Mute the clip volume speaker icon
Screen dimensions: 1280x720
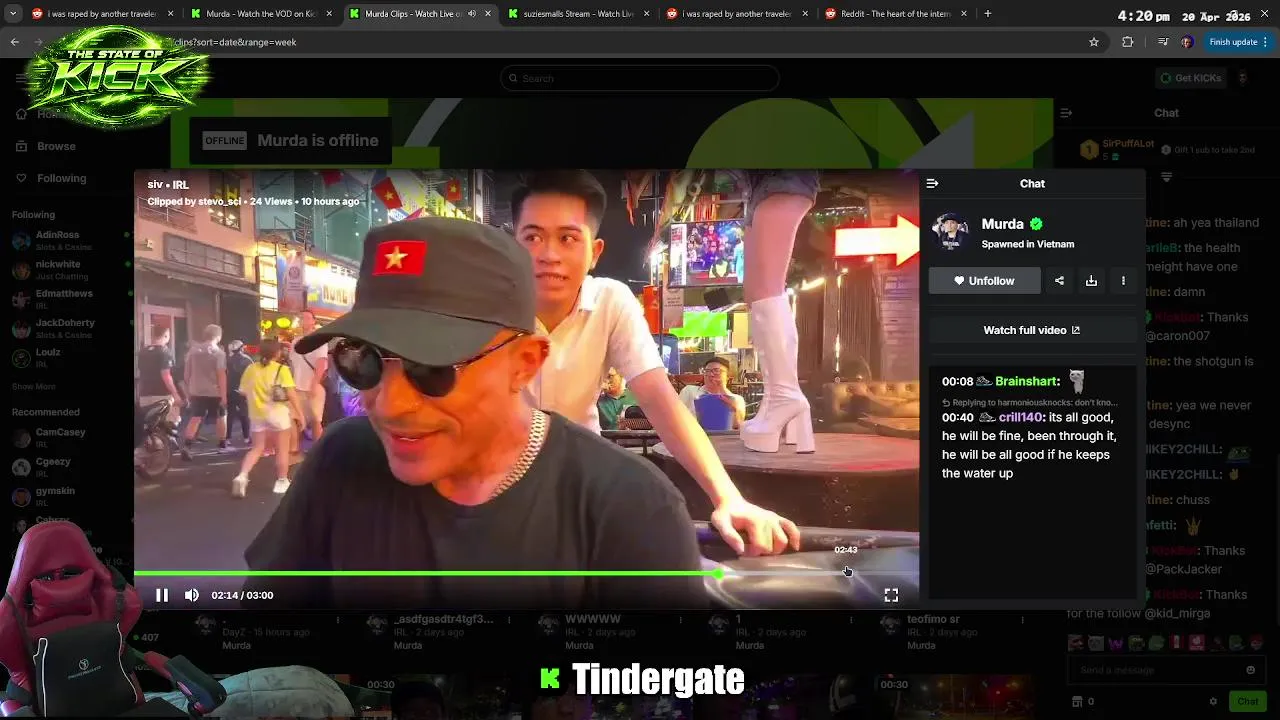pos(192,595)
